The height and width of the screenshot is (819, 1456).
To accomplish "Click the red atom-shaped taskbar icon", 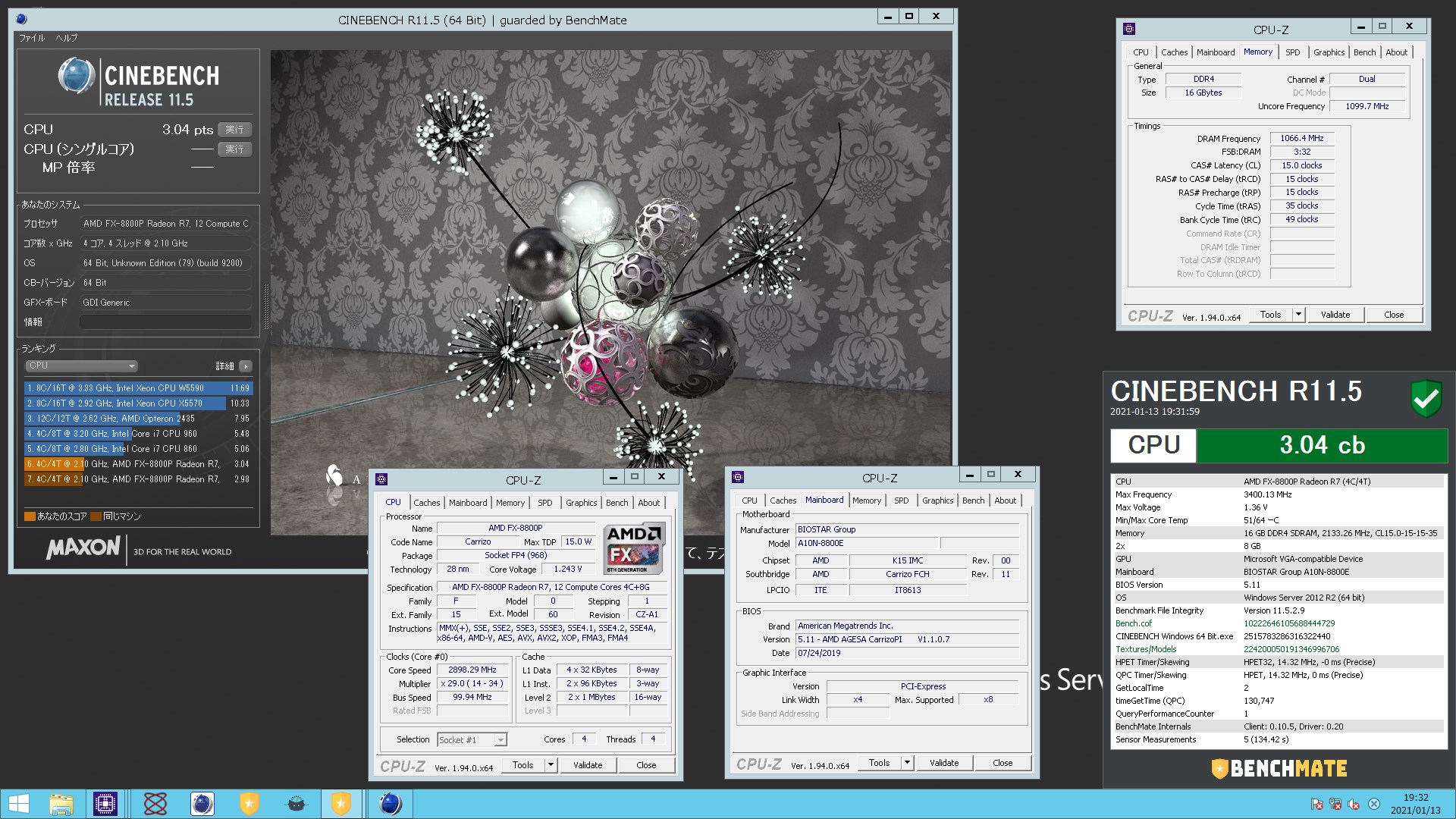I will [x=155, y=804].
